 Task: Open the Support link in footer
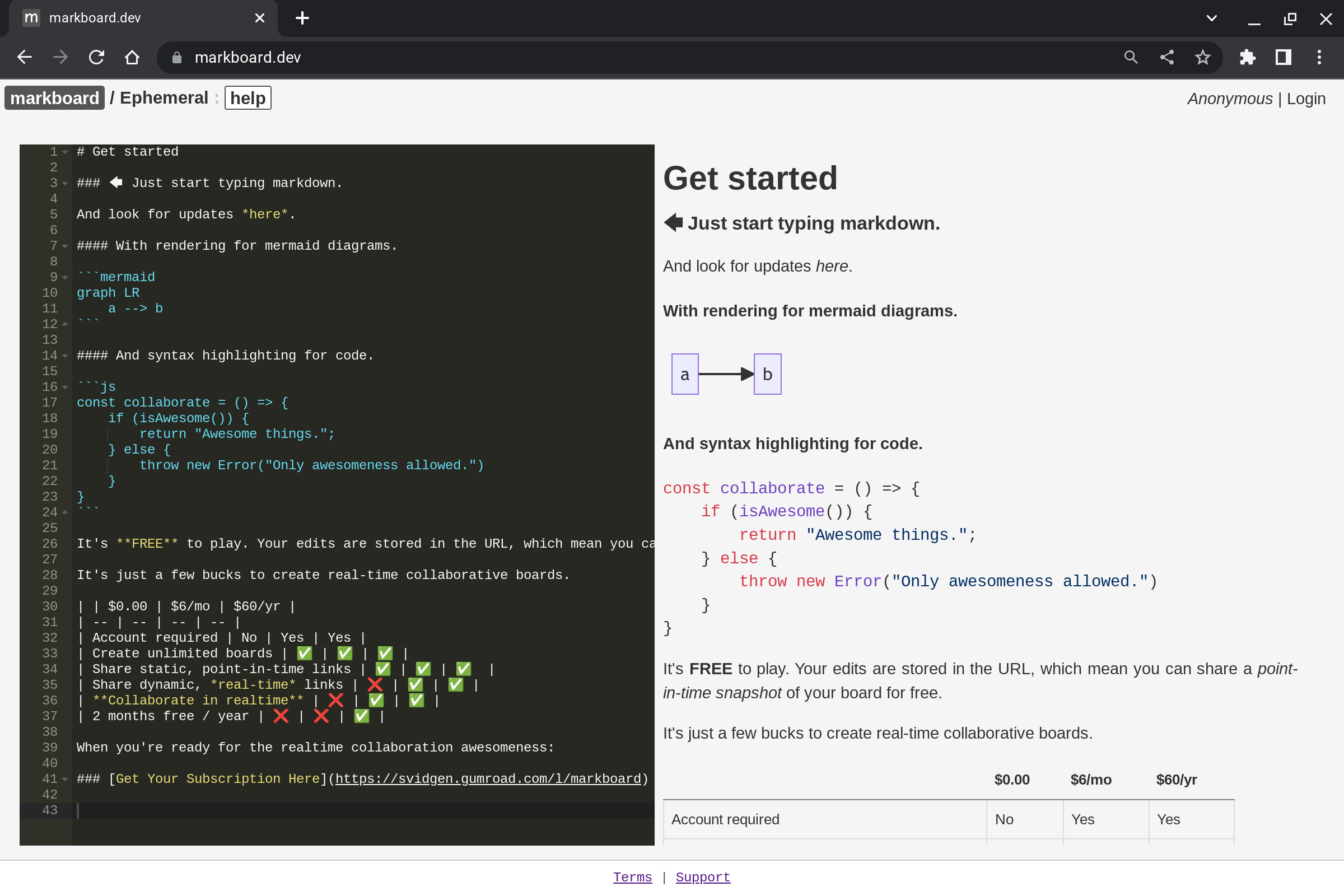pyautogui.click(x=703, y=877)
